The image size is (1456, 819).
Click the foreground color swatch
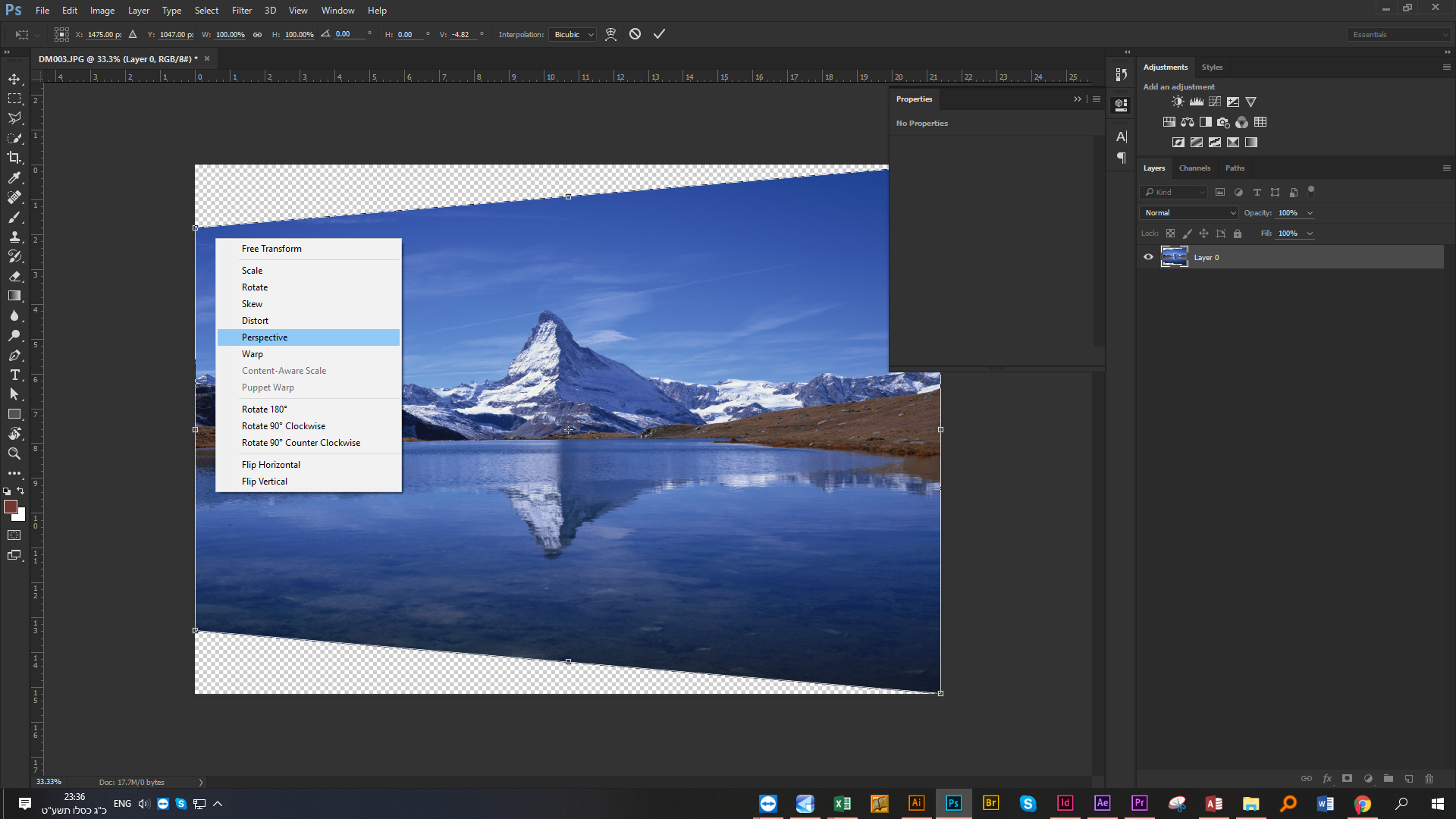click(11, 507)
